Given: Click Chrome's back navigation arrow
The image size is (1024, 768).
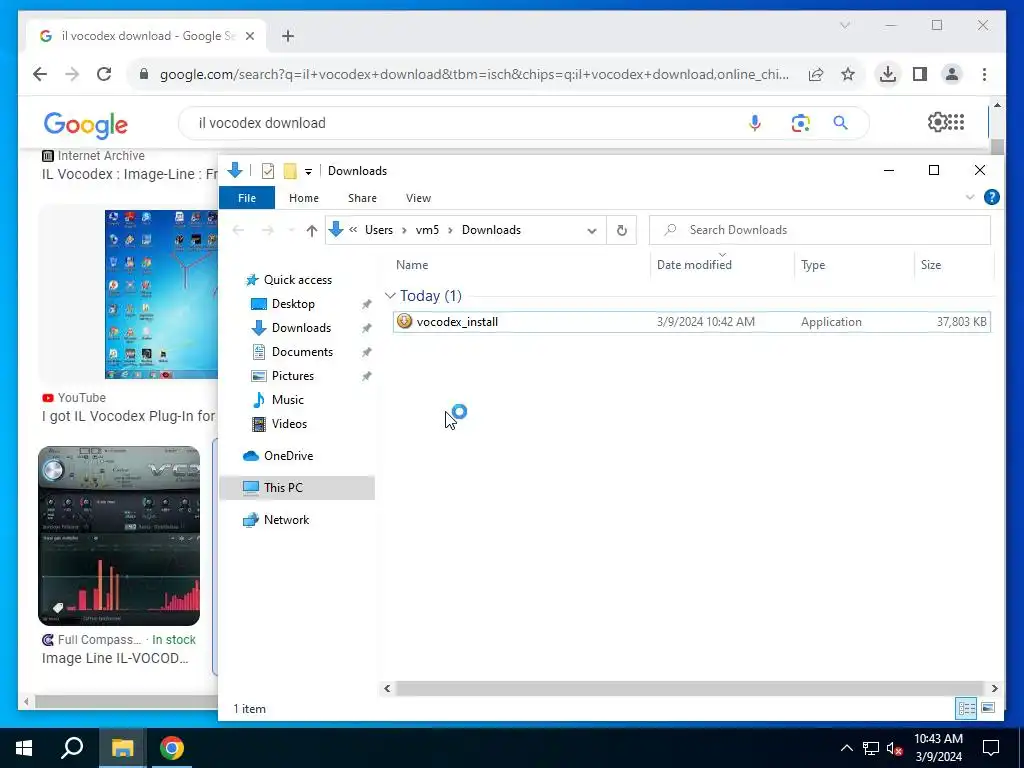Looking at the screenshot, I should pos(40,74).
